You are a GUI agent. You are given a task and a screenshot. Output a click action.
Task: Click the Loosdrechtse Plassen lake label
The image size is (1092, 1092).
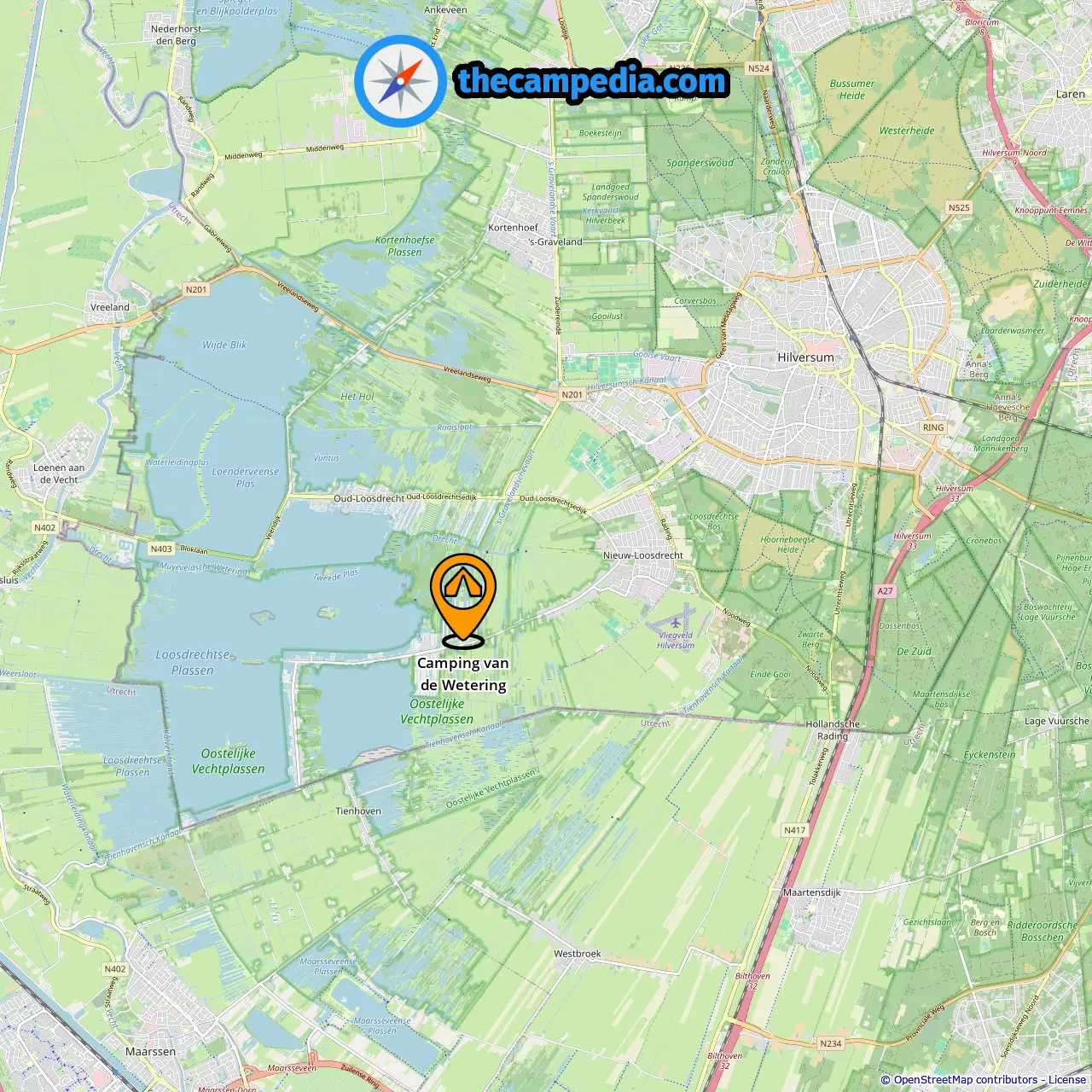click(x=193, y=663)
